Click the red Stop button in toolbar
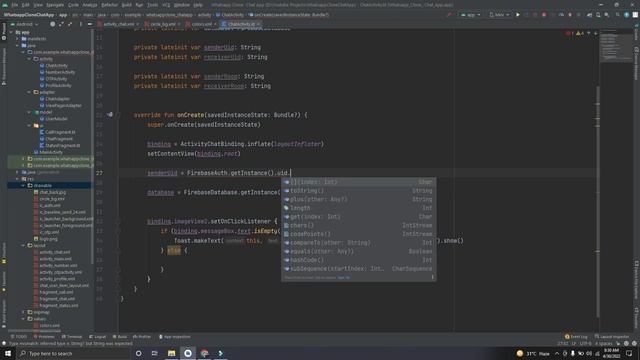Image resolution: width=640 pixels, height=360 pixels. click(544, 15)
